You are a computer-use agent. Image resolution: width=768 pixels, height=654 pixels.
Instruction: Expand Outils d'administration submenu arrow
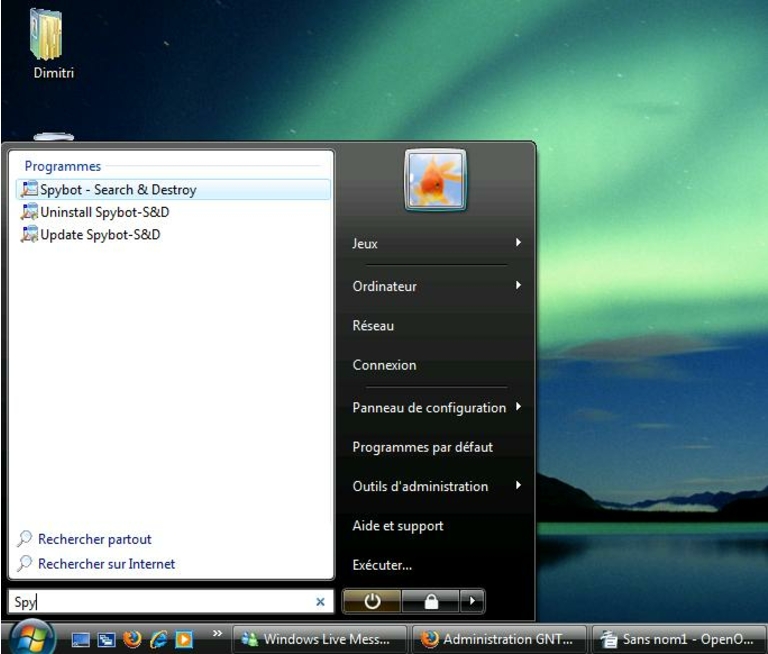518,485
